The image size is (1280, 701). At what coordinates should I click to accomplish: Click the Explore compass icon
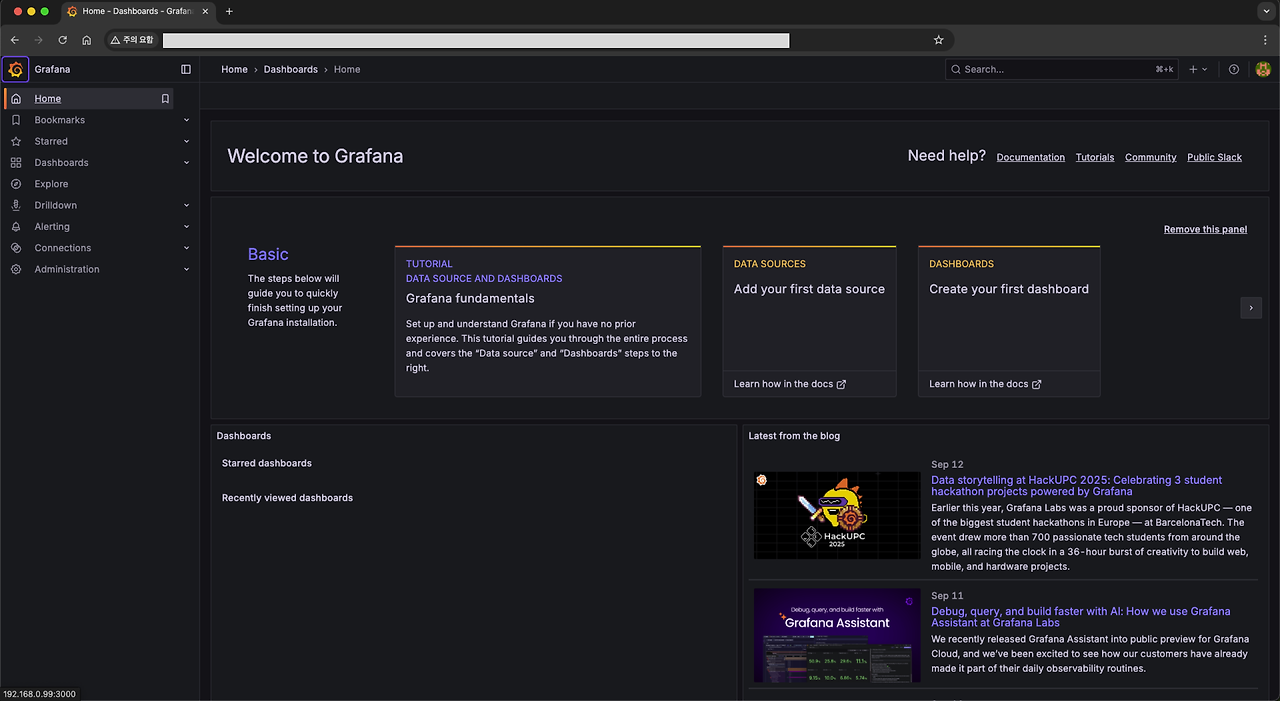pyautogui.click(x=16, y=184)
